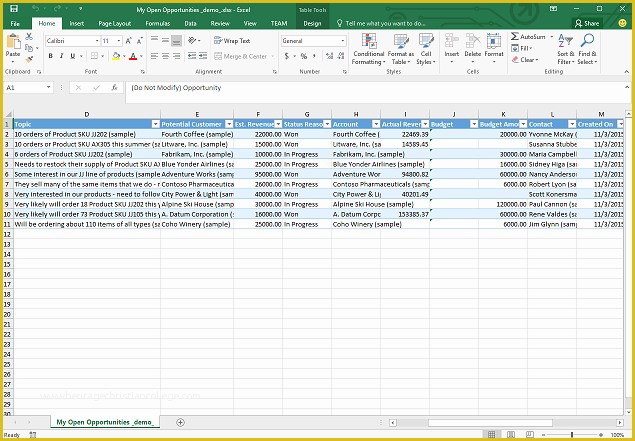The width and height of the screenshot is (635, 441).
Task: Switch to Insert ribbon tab
Action: coord(77,23)
